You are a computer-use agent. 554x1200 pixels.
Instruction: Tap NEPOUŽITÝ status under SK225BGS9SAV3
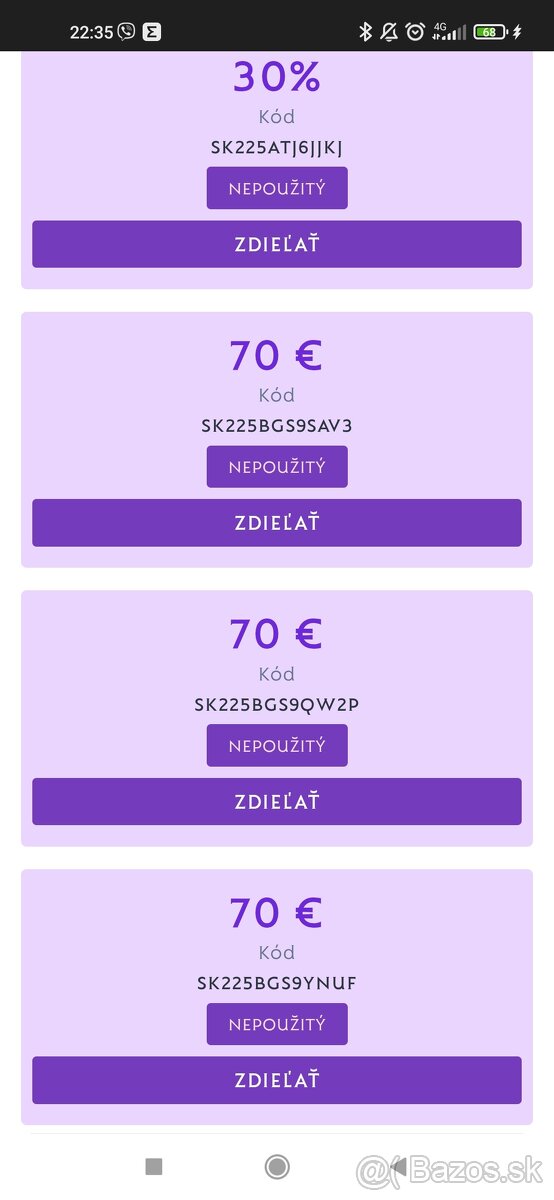(x=277, y=467)
